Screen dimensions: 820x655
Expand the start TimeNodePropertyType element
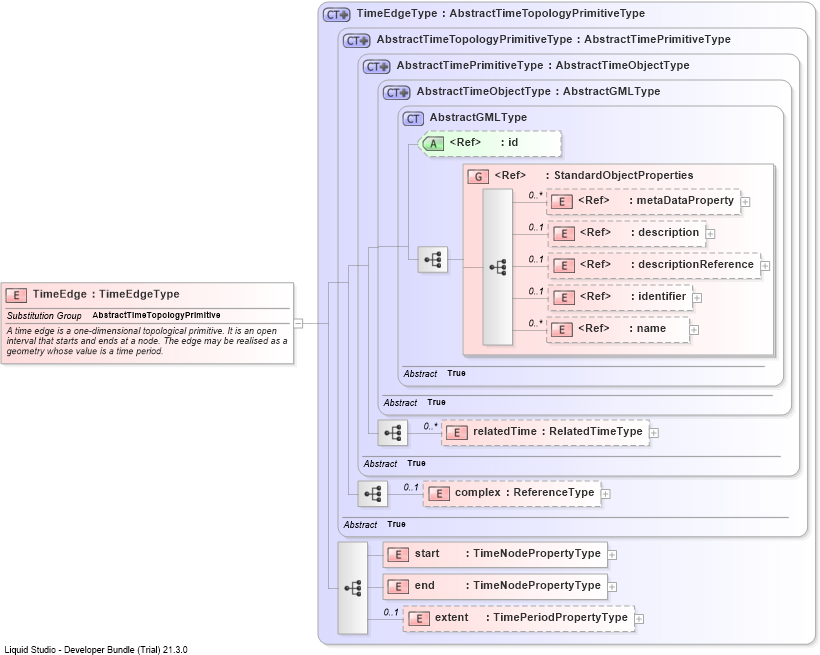[x=612, y=555]
